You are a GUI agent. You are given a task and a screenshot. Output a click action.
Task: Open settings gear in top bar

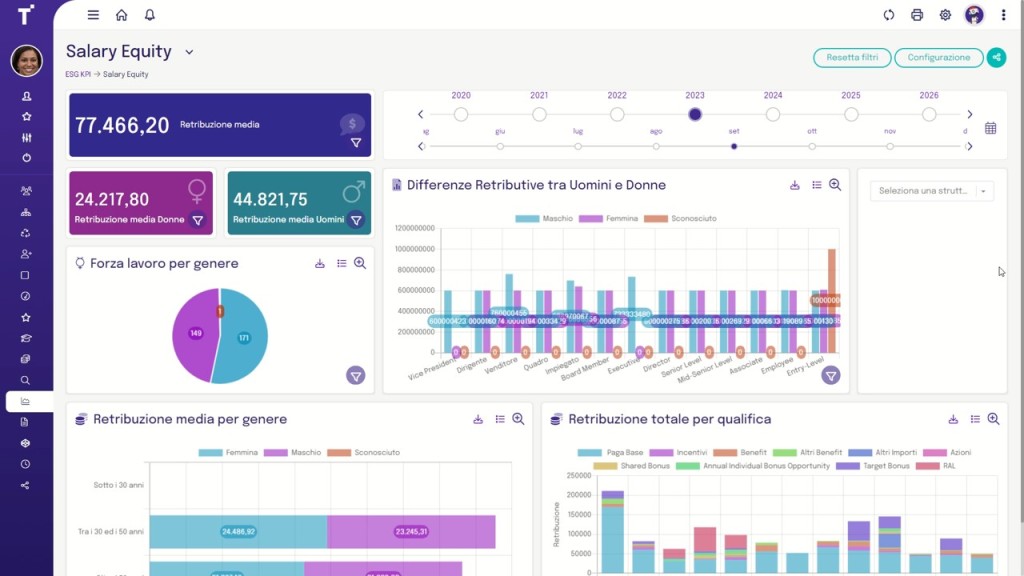coord(945,15)
